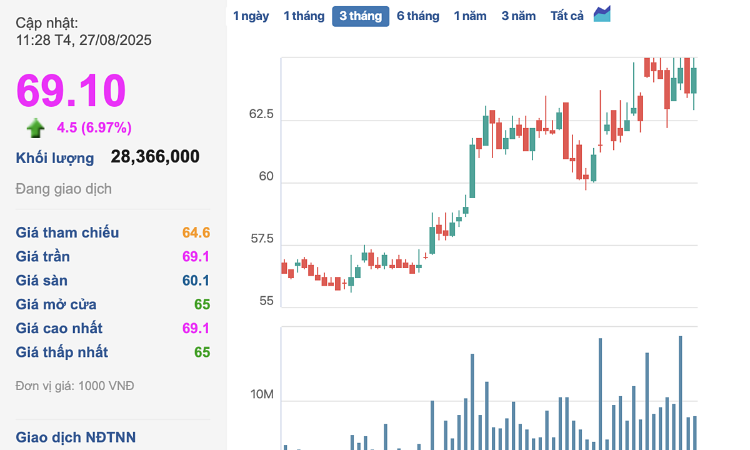Screen dimensions: 750x450
Task: Click the 62.5 price axis label
Action: coord(261,115)
